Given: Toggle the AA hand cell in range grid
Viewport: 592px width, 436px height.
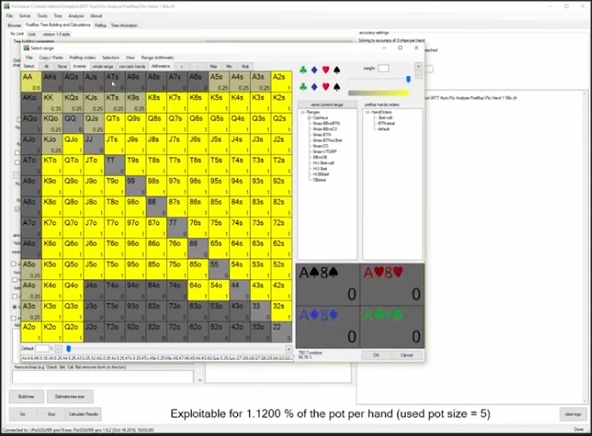Looking at the screenshot, I should click(x=31, y=82).
